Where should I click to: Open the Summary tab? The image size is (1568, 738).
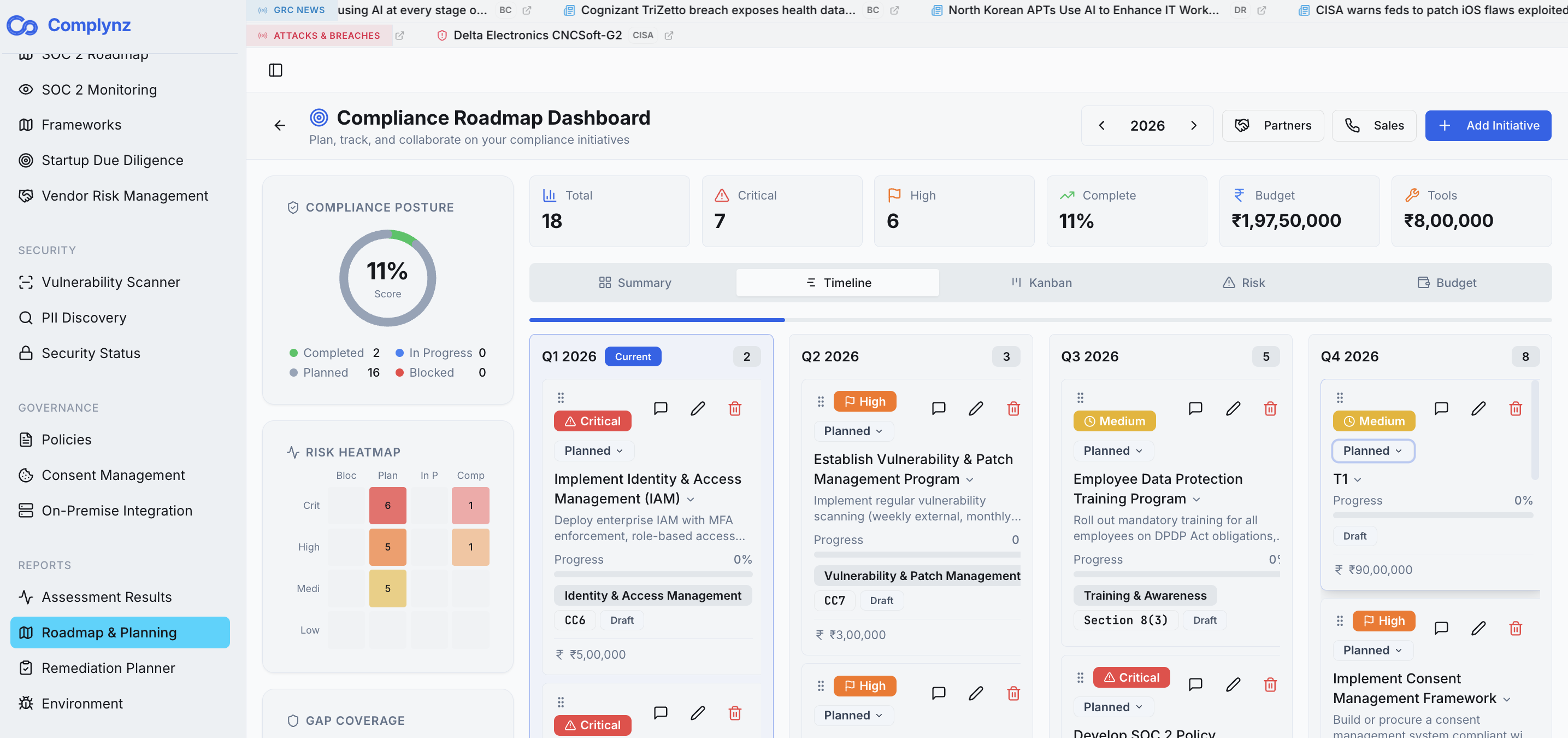[x=634, y=283]
